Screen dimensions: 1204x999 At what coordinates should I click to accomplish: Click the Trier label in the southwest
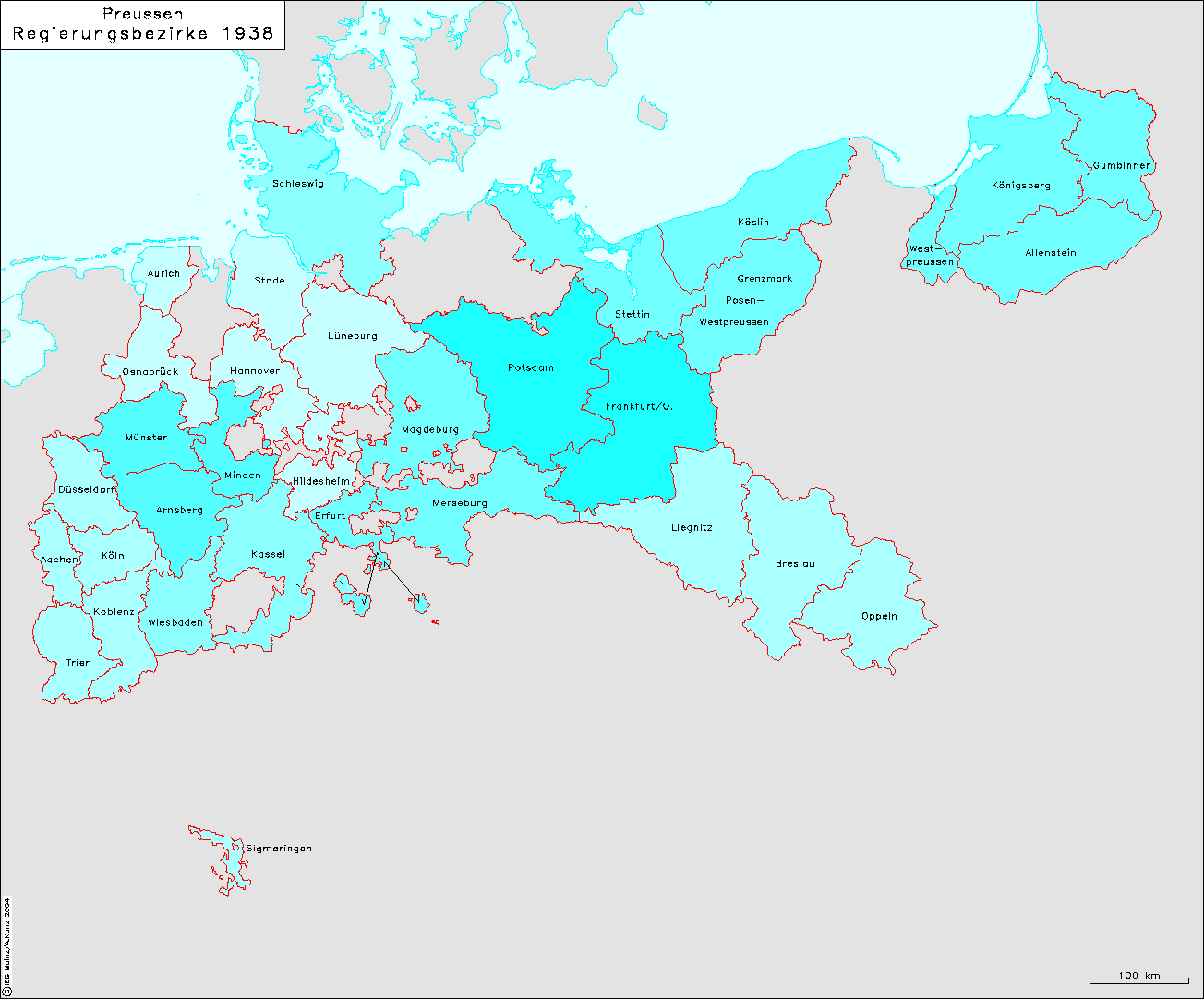coord(78,663)
